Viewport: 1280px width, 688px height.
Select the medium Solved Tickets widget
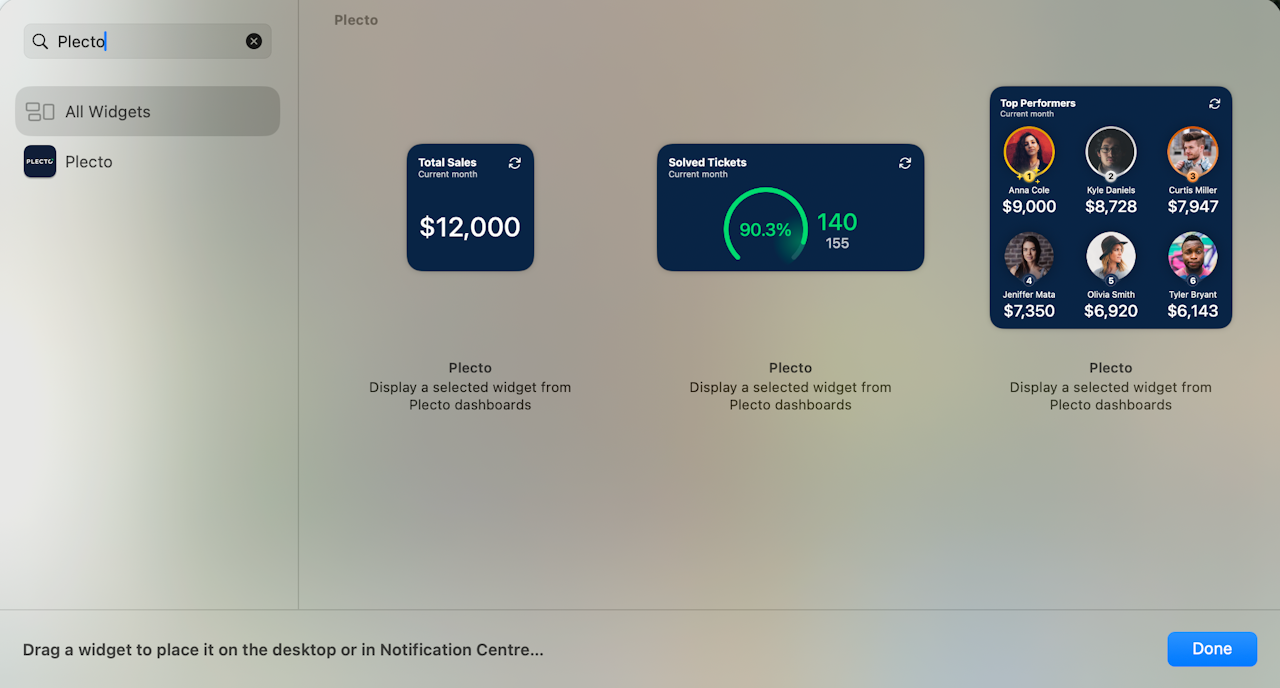790,208
